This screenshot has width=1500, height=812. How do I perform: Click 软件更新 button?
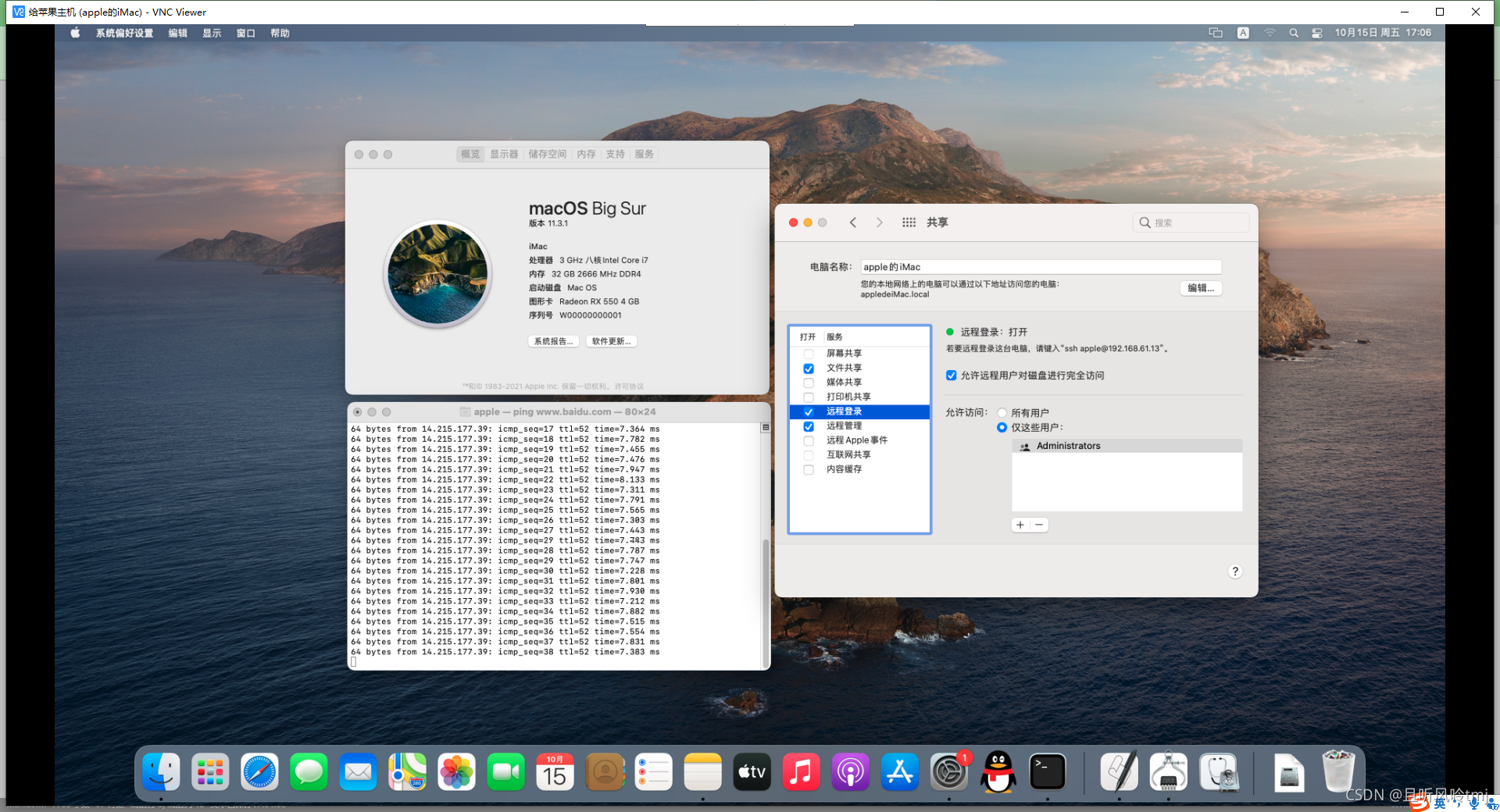(x=611, y=341)
